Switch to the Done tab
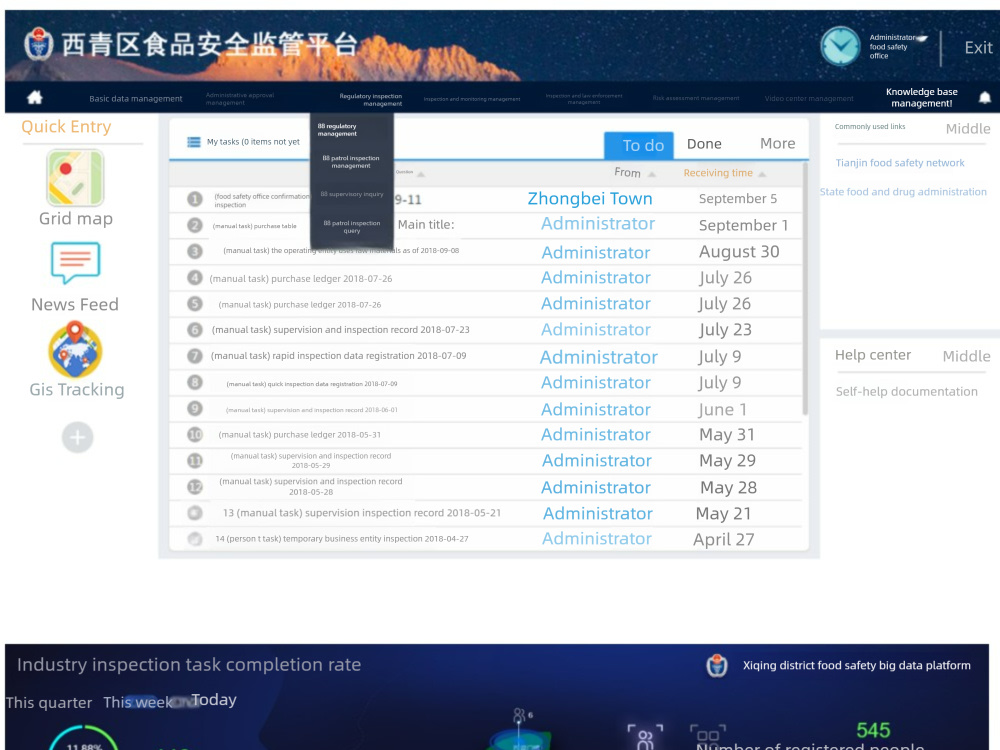1000x750 pixels. pos(704,144)
